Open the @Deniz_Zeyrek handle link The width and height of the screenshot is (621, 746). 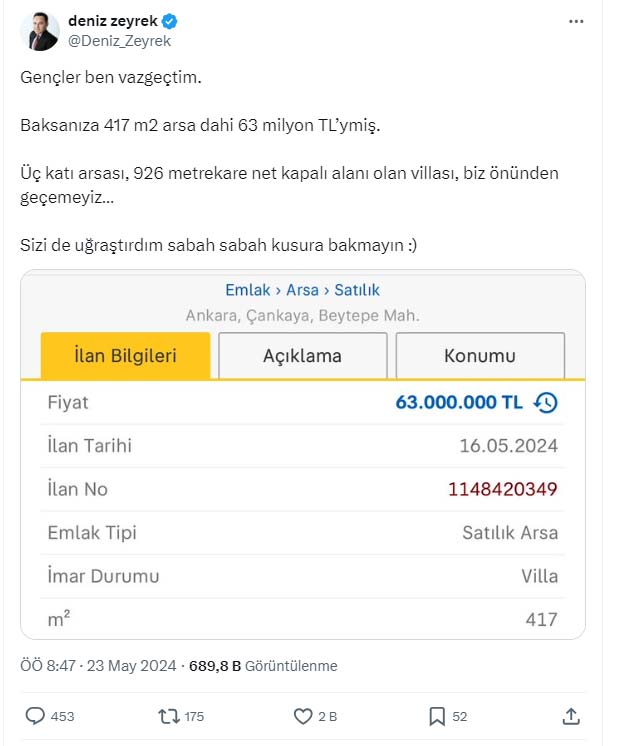(x=119, y=41)
